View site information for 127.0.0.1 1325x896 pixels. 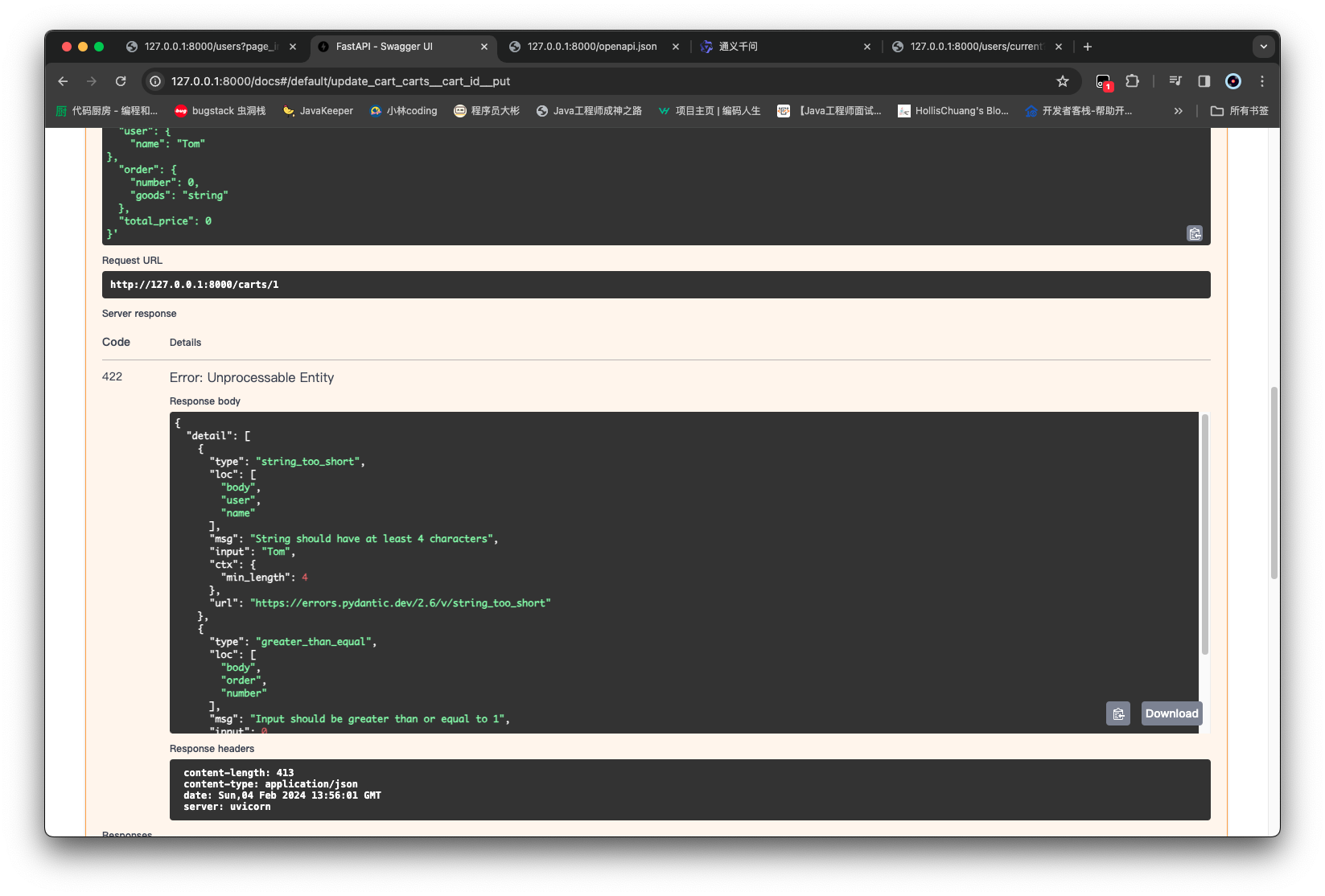pos(155,81)
